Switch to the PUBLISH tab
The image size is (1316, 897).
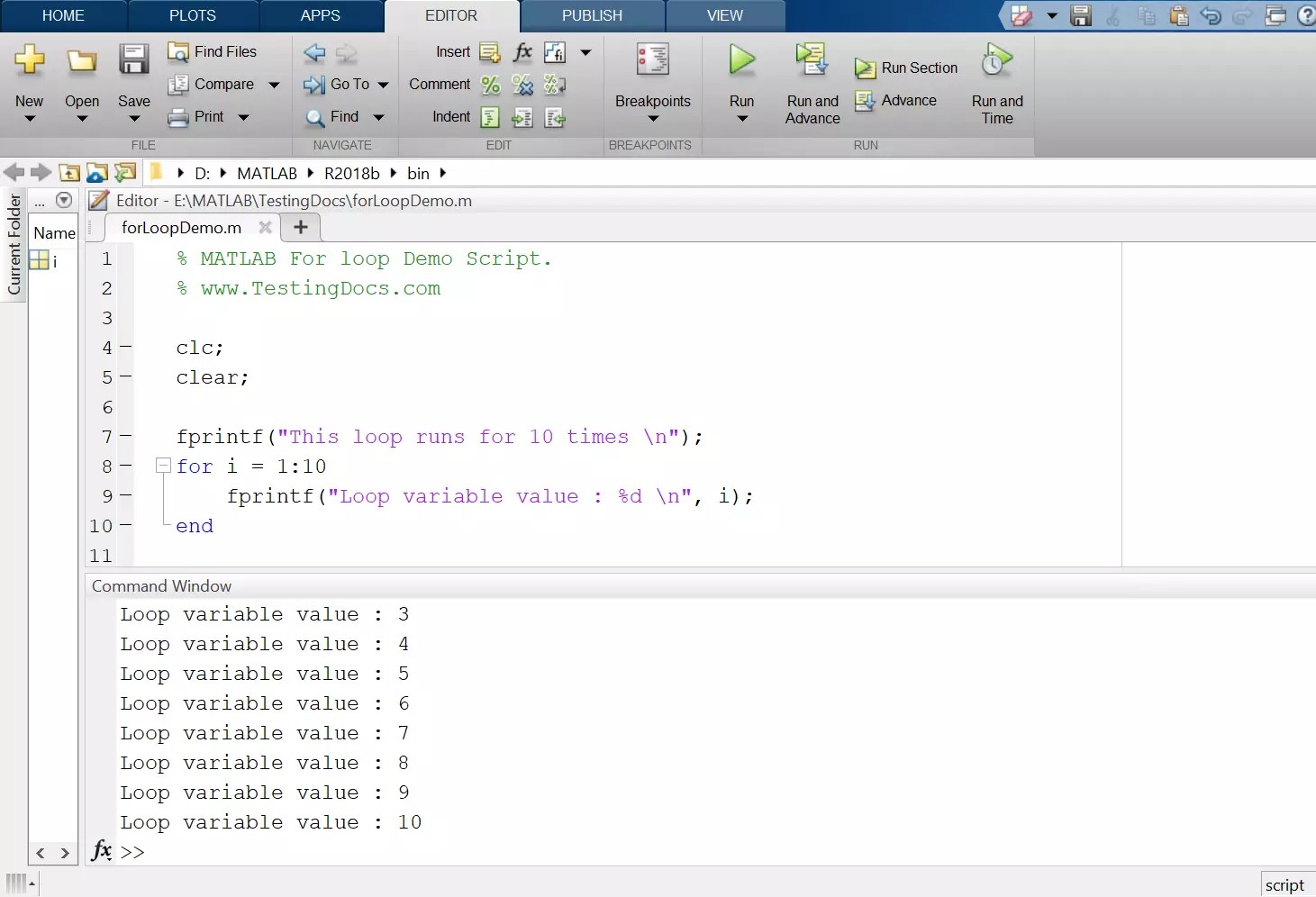click(592, 15)
